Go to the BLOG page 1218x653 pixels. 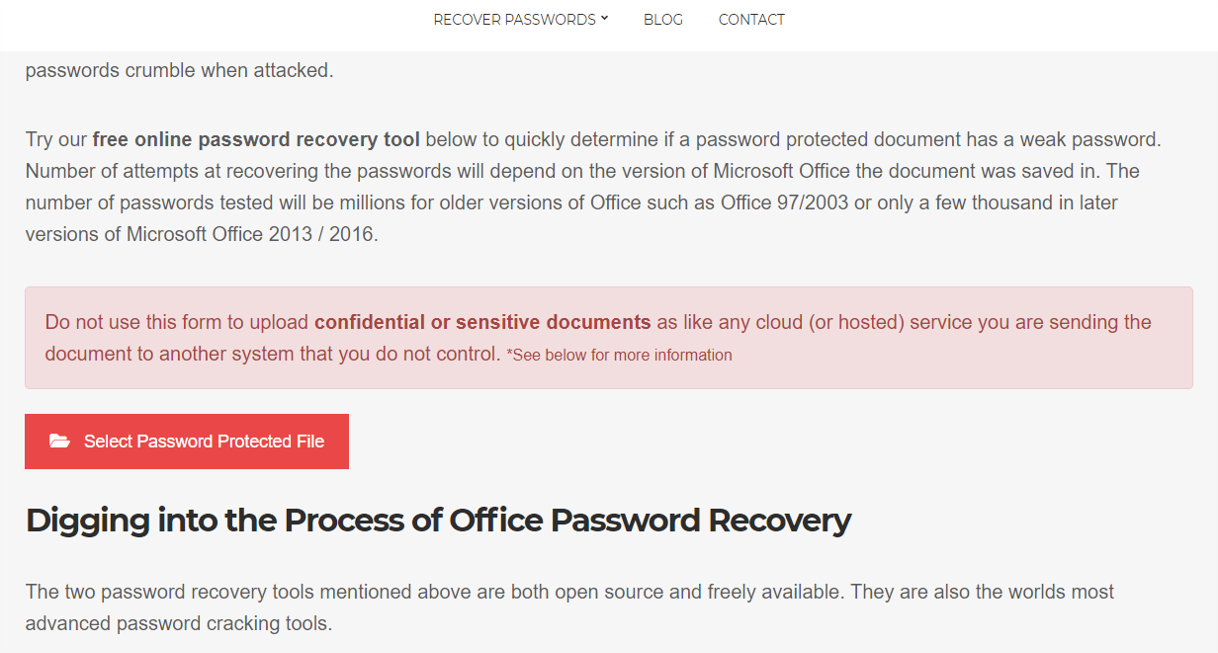click(x=663, y=20)
